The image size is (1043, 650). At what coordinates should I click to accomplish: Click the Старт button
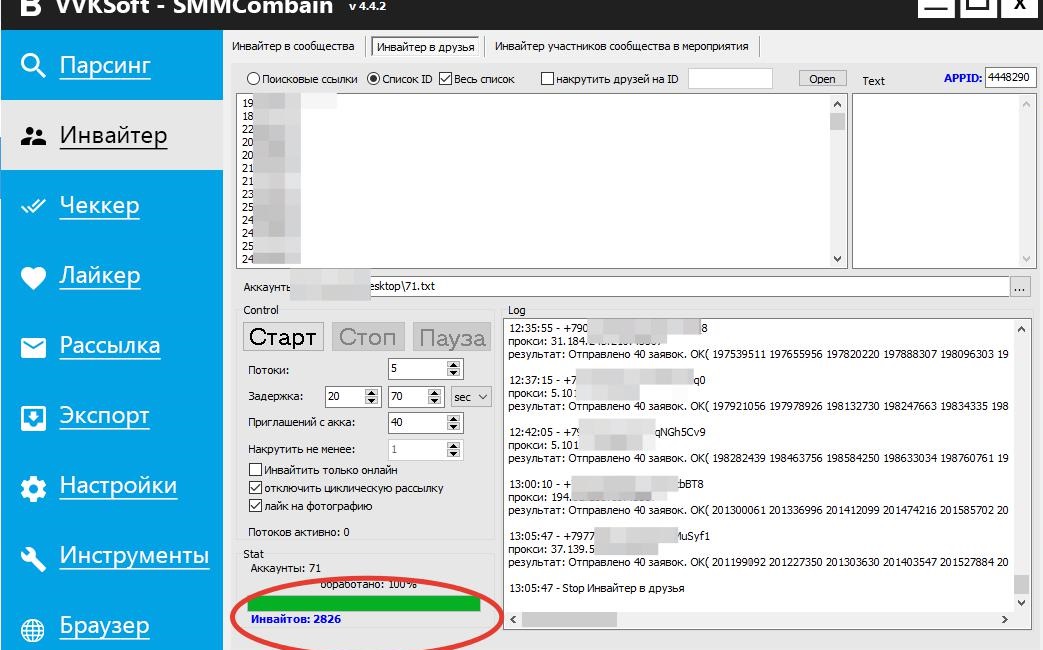(x=283, y=337)
